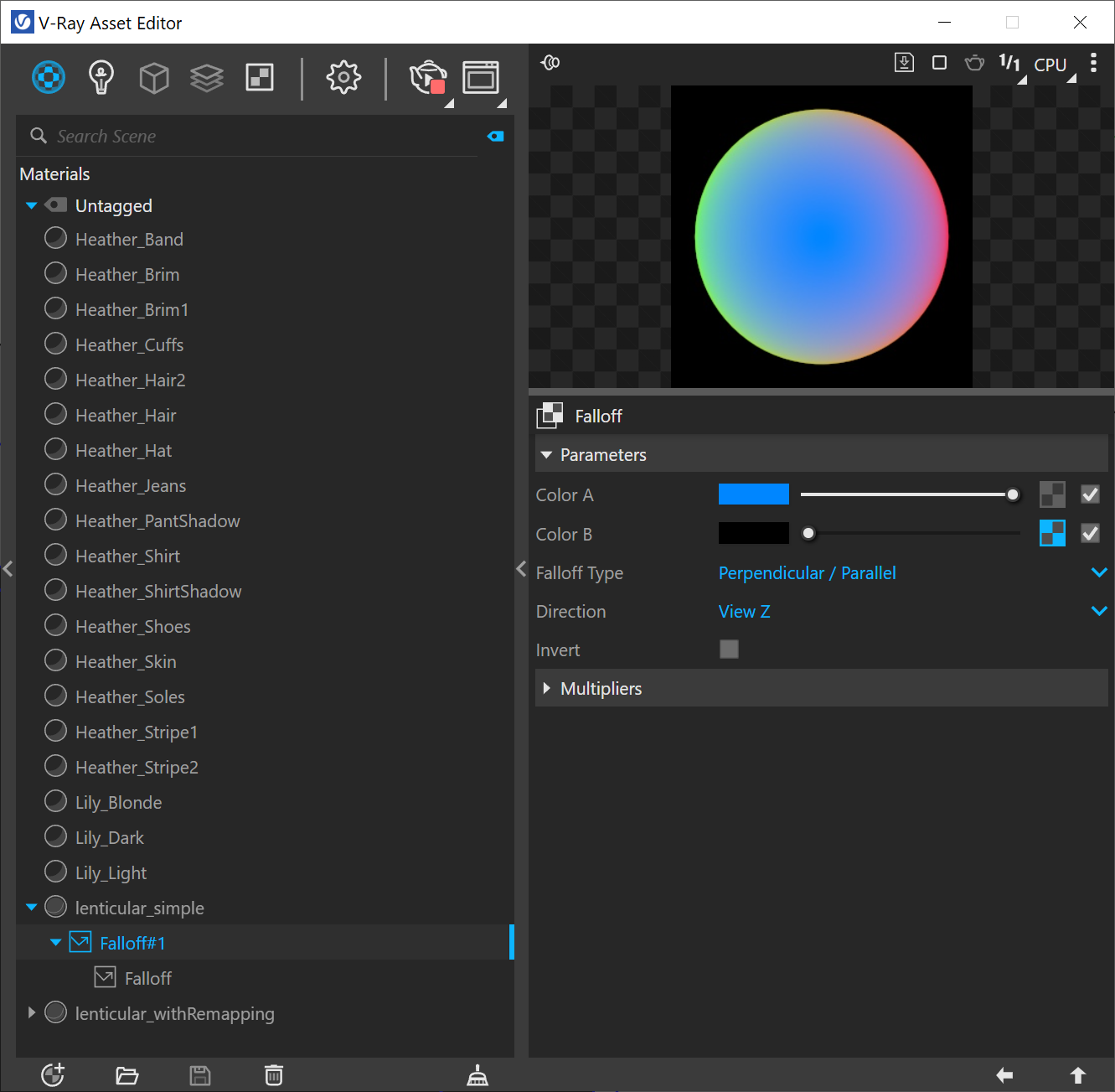Open the V-Ray frame buffer window

pyautogui.click(x=481, y=76)
